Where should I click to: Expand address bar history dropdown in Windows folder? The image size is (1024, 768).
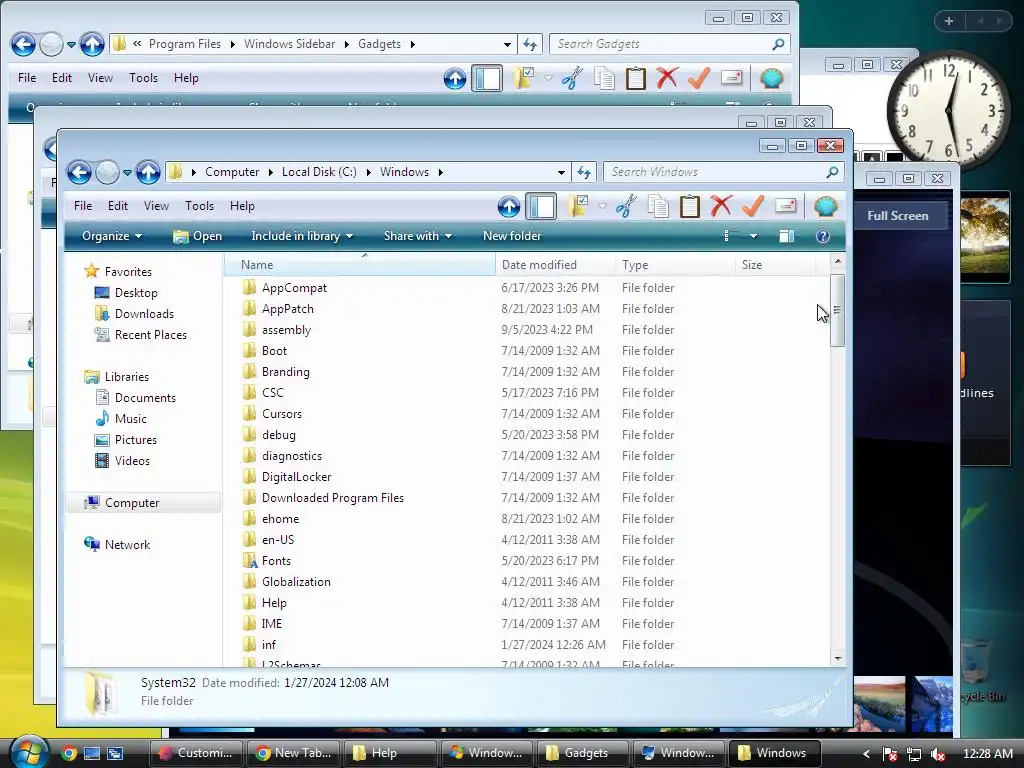[x=562, y=172]
